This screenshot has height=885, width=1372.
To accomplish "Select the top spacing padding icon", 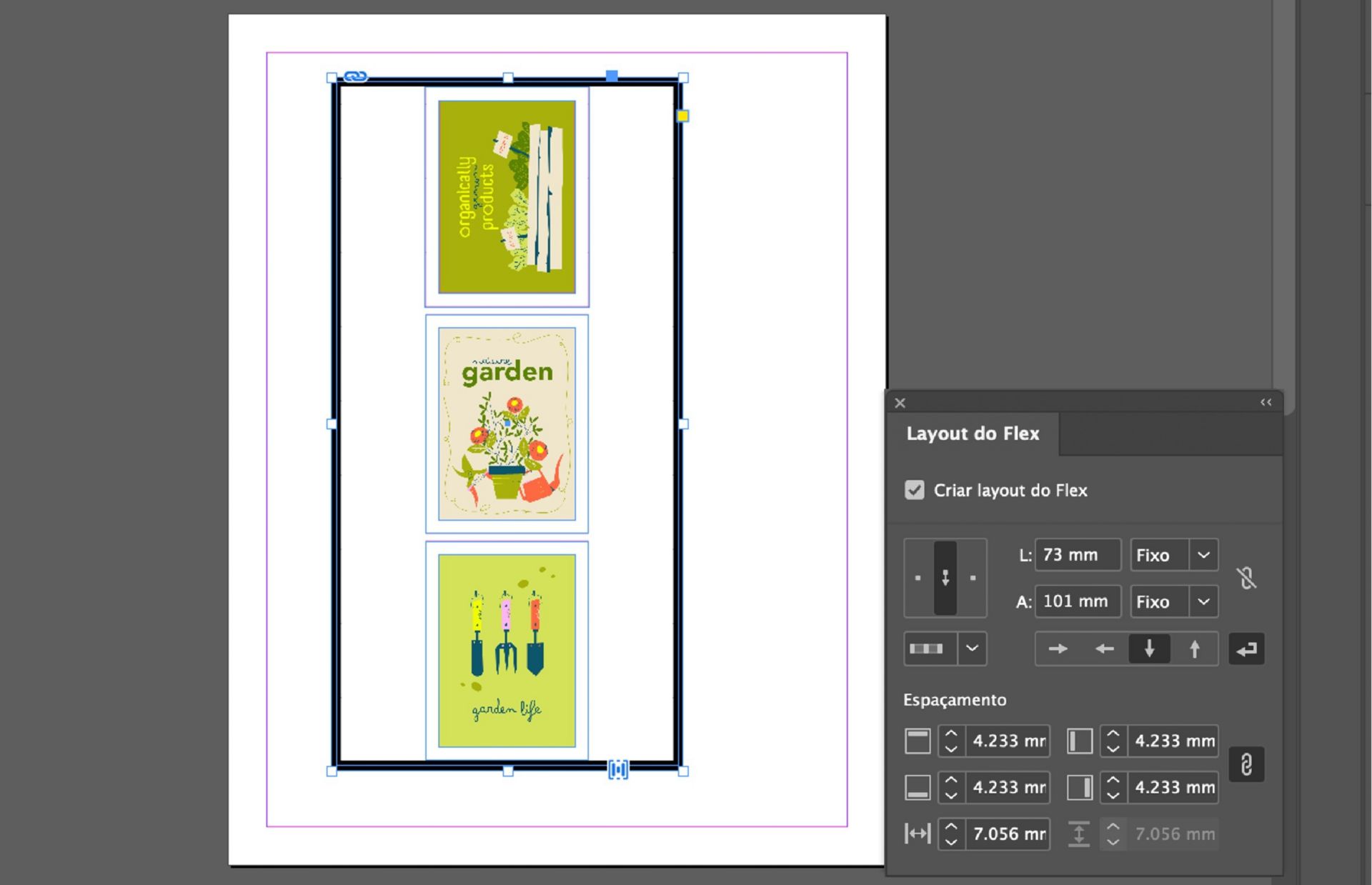I will (x=917, y=741).
